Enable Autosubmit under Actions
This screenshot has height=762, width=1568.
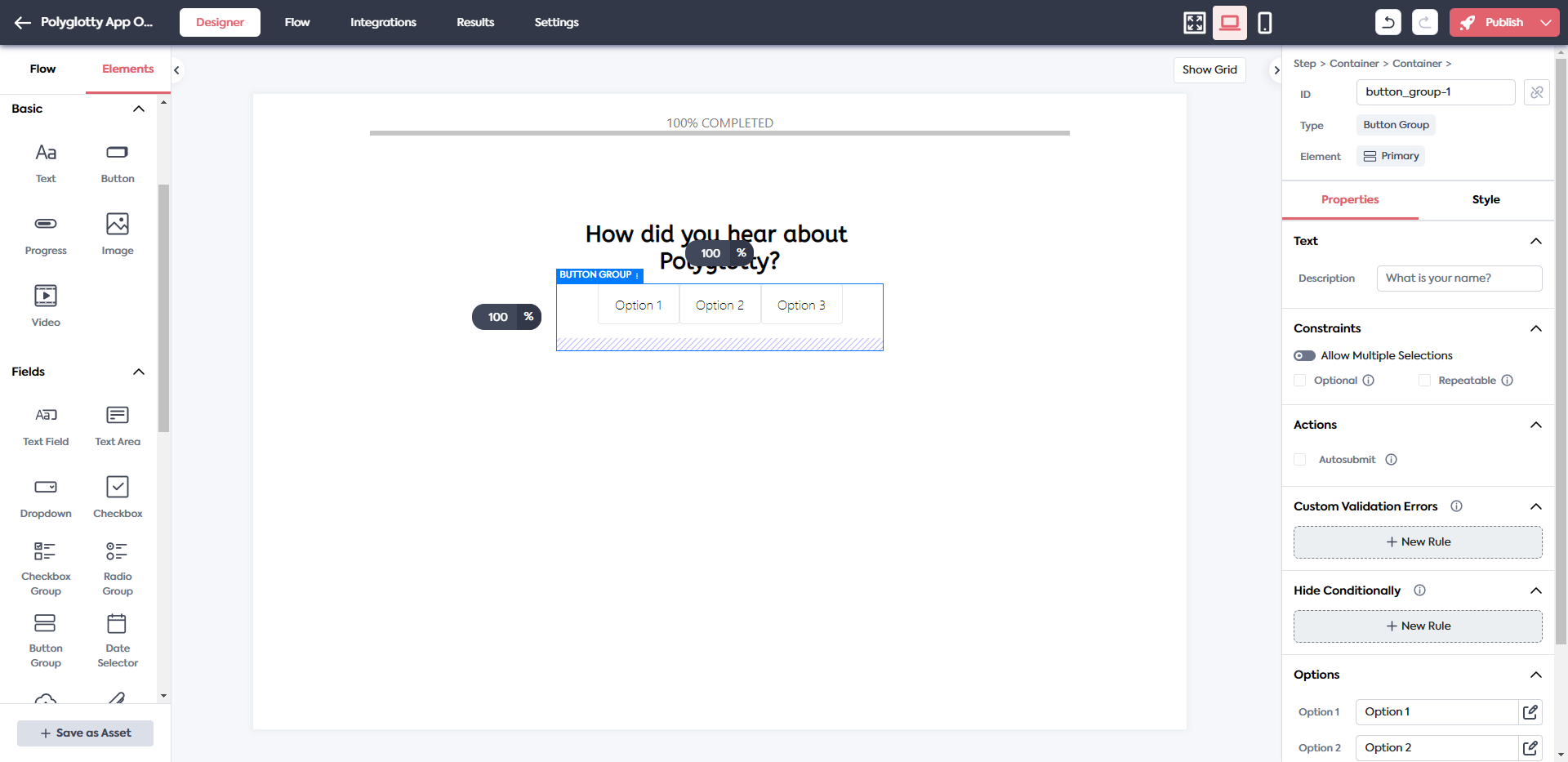point(1299,459)
